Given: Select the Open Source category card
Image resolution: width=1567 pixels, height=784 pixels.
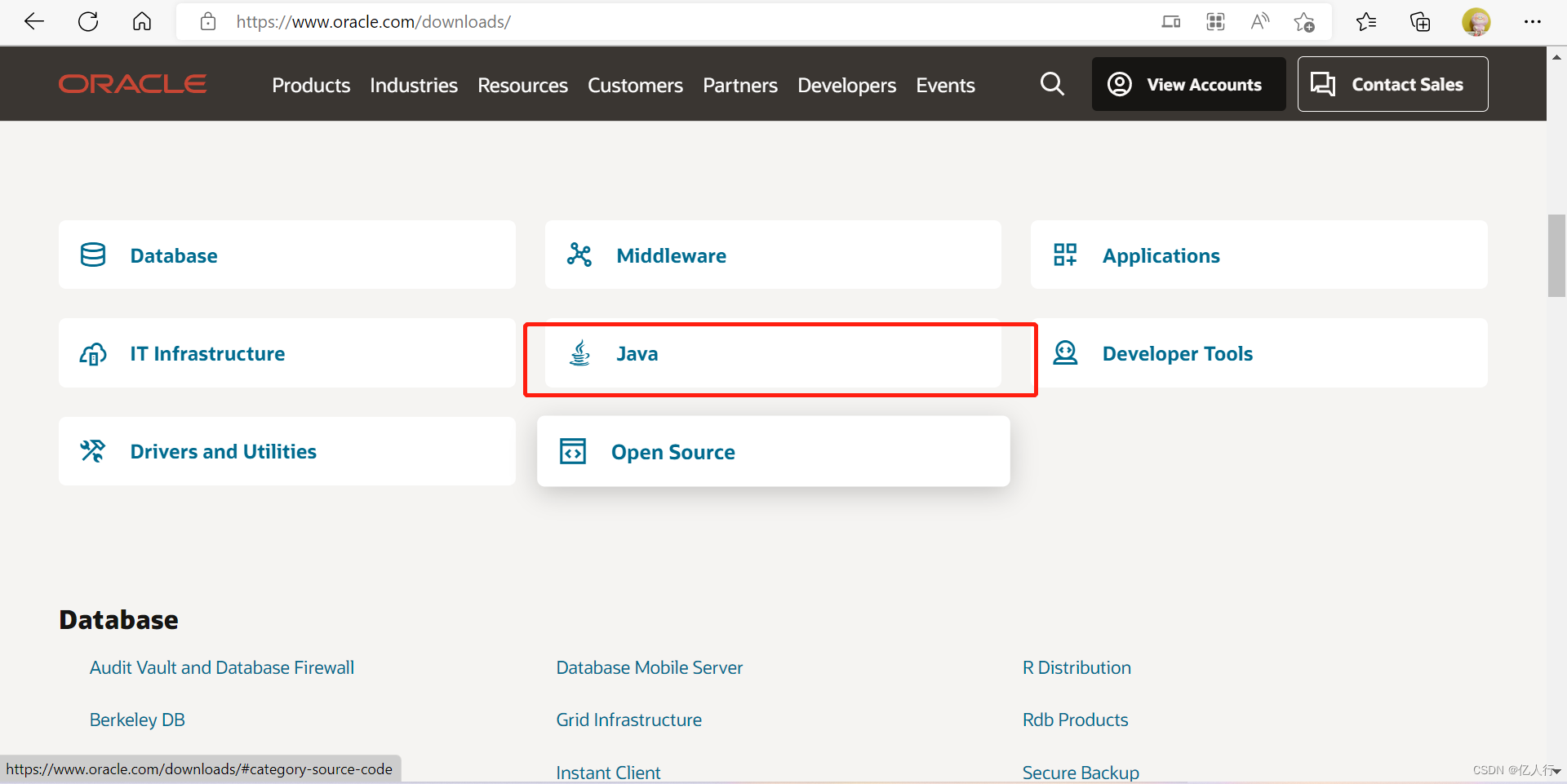Looking at the screenshot, I should tap(773, 451).
